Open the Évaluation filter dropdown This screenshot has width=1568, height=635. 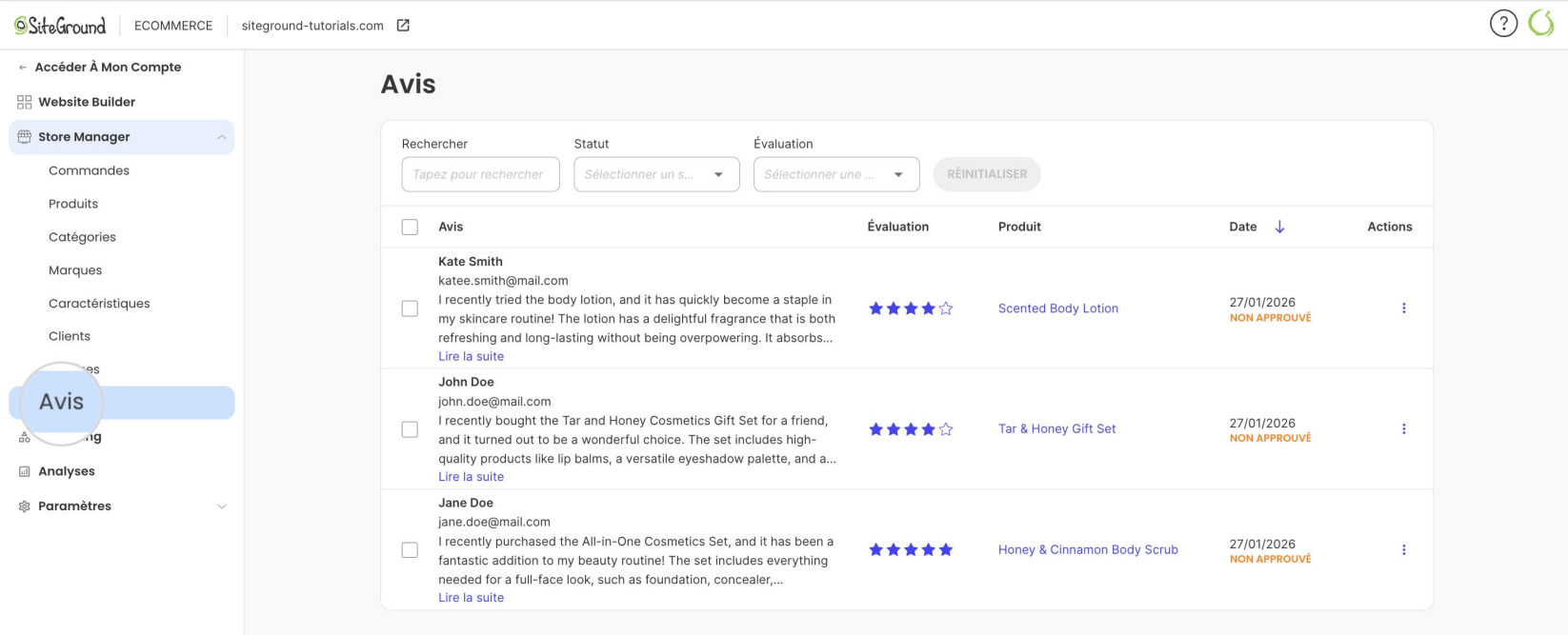(x=836, y=174)
